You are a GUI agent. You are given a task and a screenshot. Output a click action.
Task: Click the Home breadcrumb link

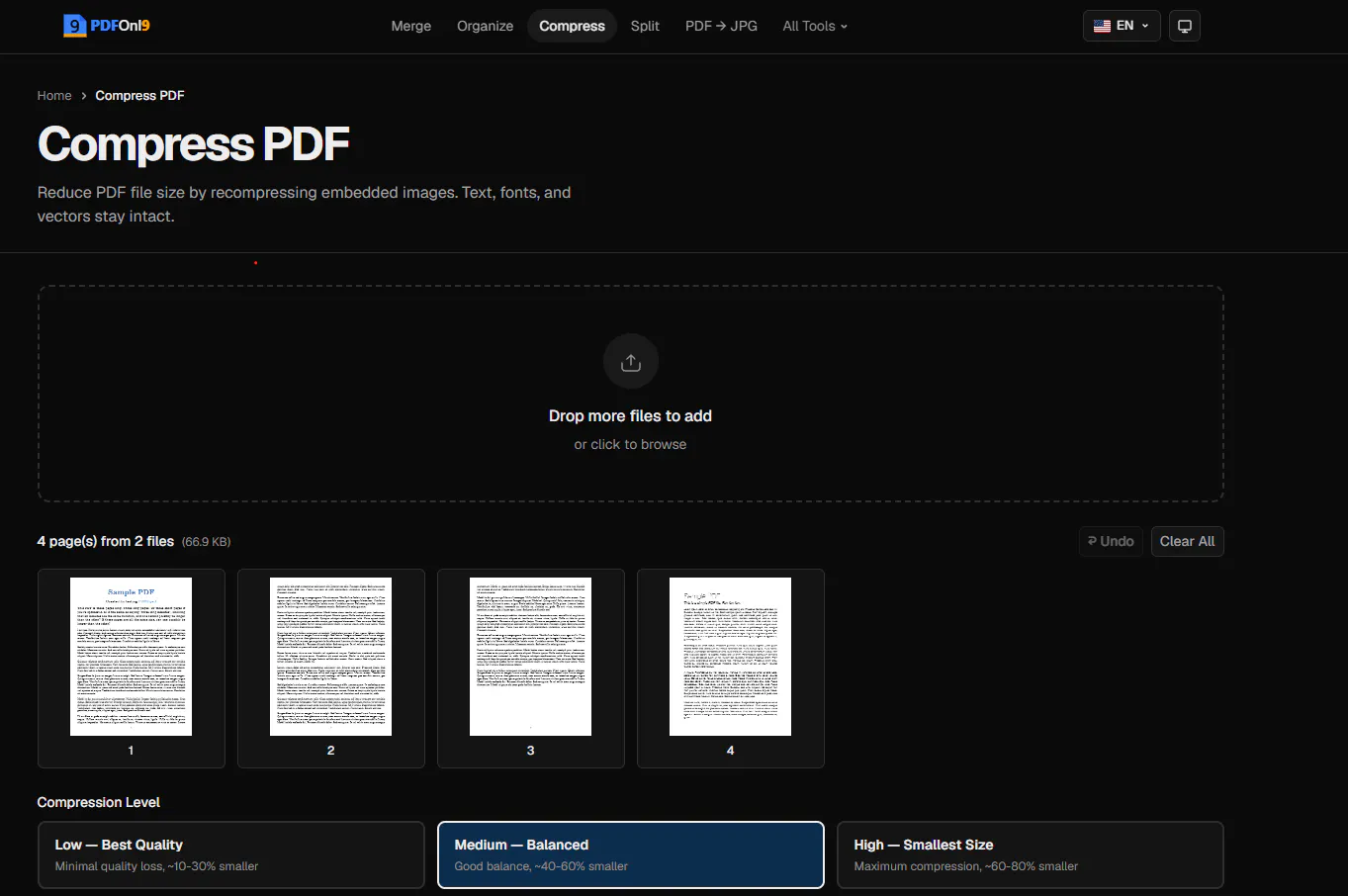point(54,96)
